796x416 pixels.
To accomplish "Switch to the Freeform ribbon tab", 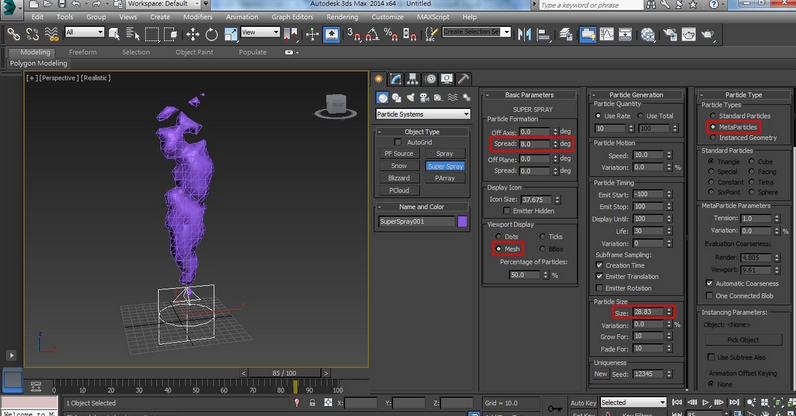I will pyautogui.click(x=83, y=51).
